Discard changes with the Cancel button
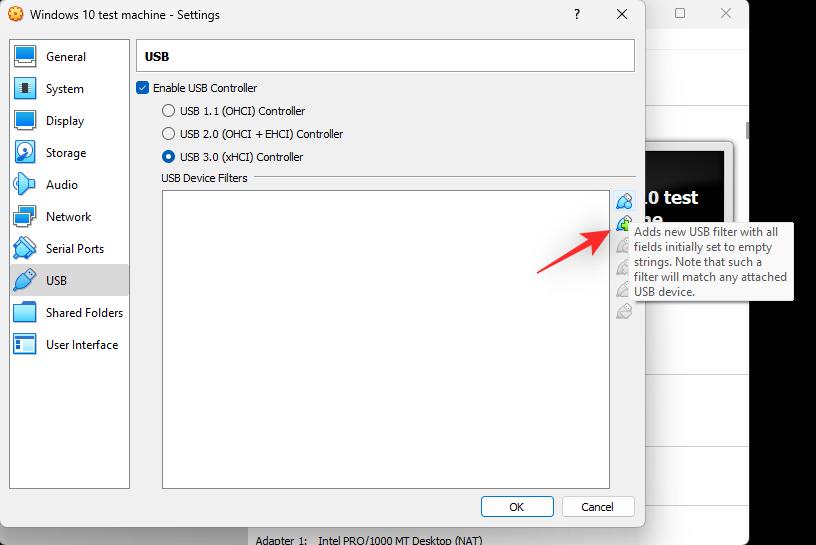The width and height of the screenshot is (816, 545). click(597, 506)
